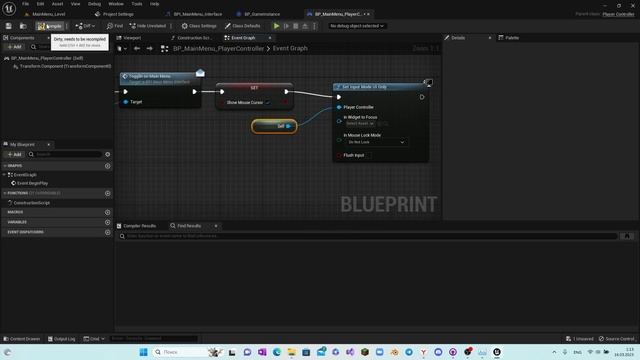Open the Debug menu
Image resolution: width=640 pixels, height=360 pixels.
(x=94, y=4)
